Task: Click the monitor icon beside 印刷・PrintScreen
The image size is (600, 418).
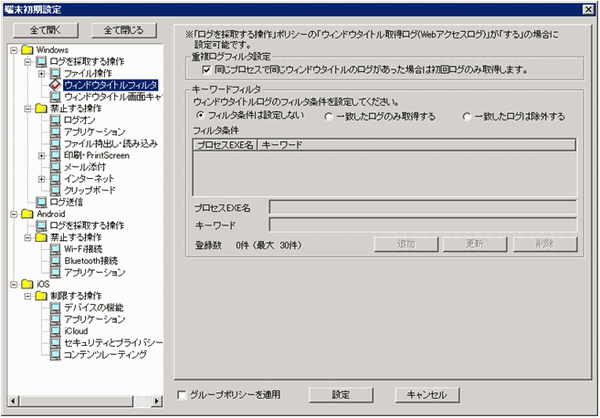Action: tap(55, 155)
